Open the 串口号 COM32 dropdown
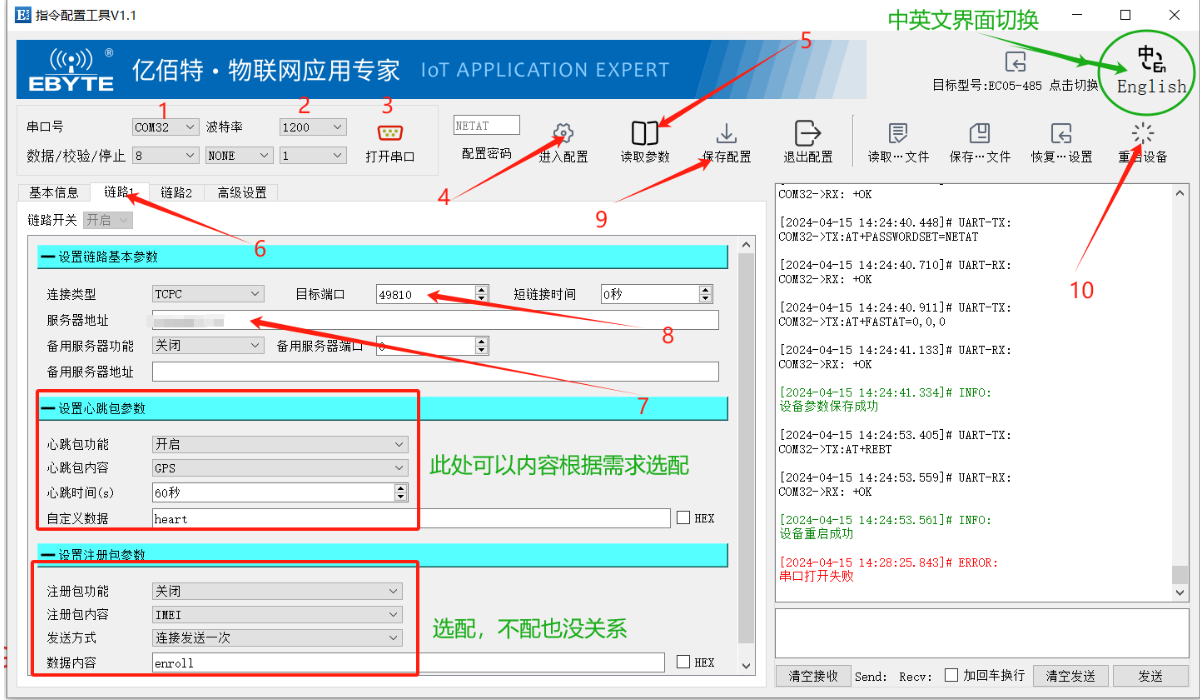1200x700 pixels. coord(165,127)
